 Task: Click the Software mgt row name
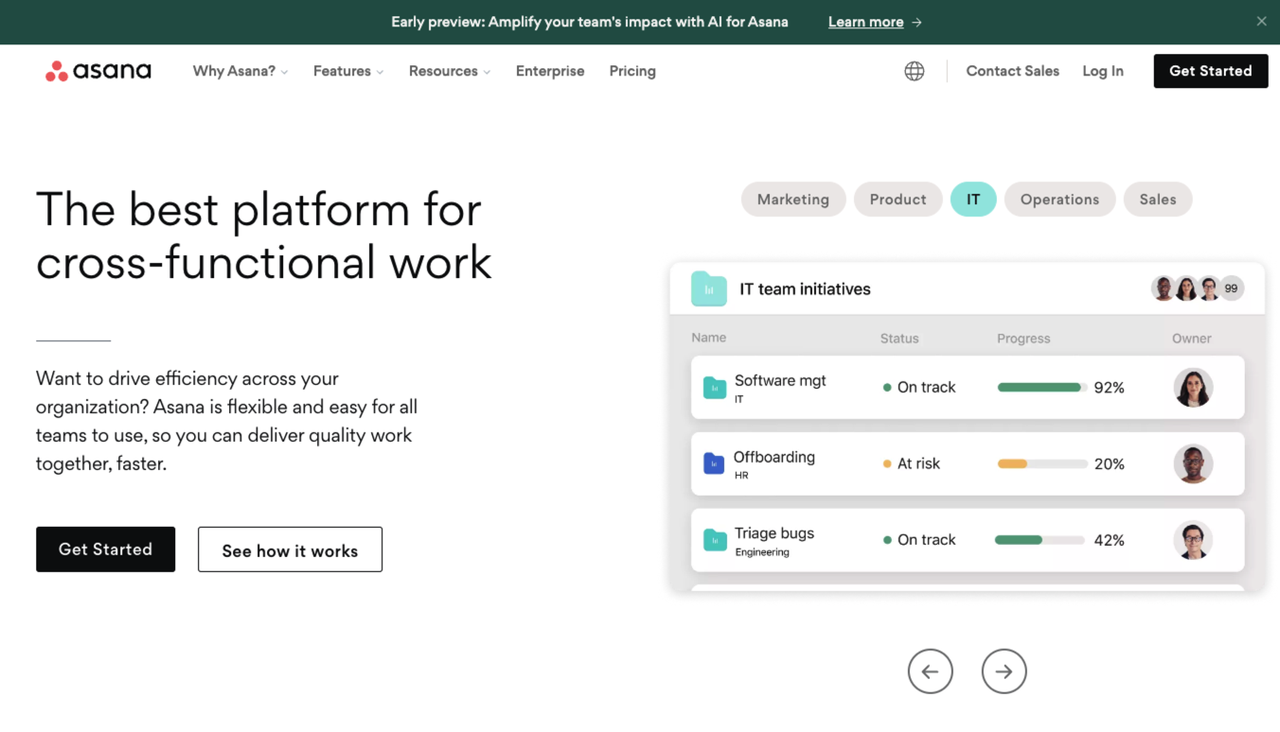click(x=780, y=381)
